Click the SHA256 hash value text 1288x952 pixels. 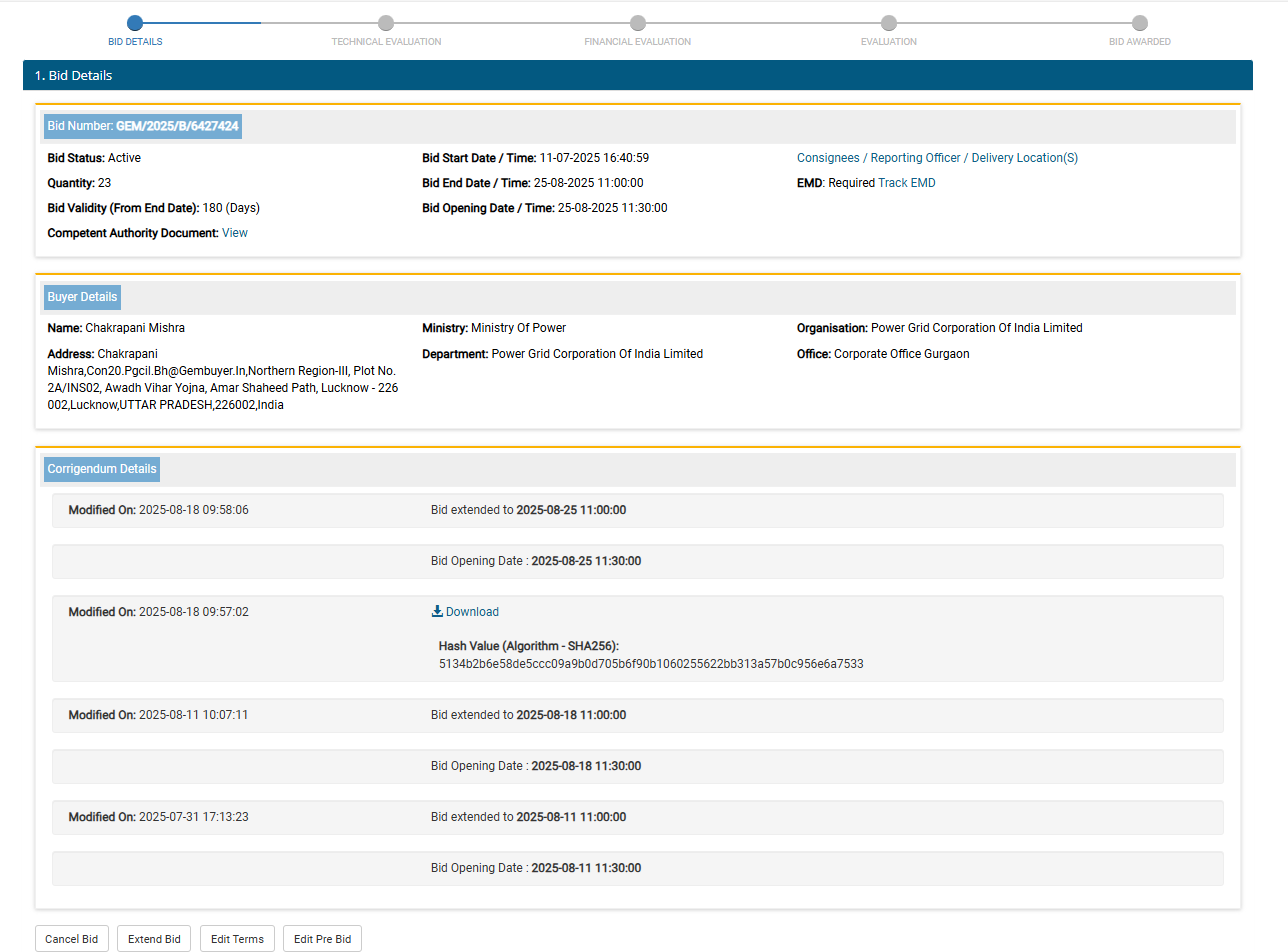[x=650, y=664]
